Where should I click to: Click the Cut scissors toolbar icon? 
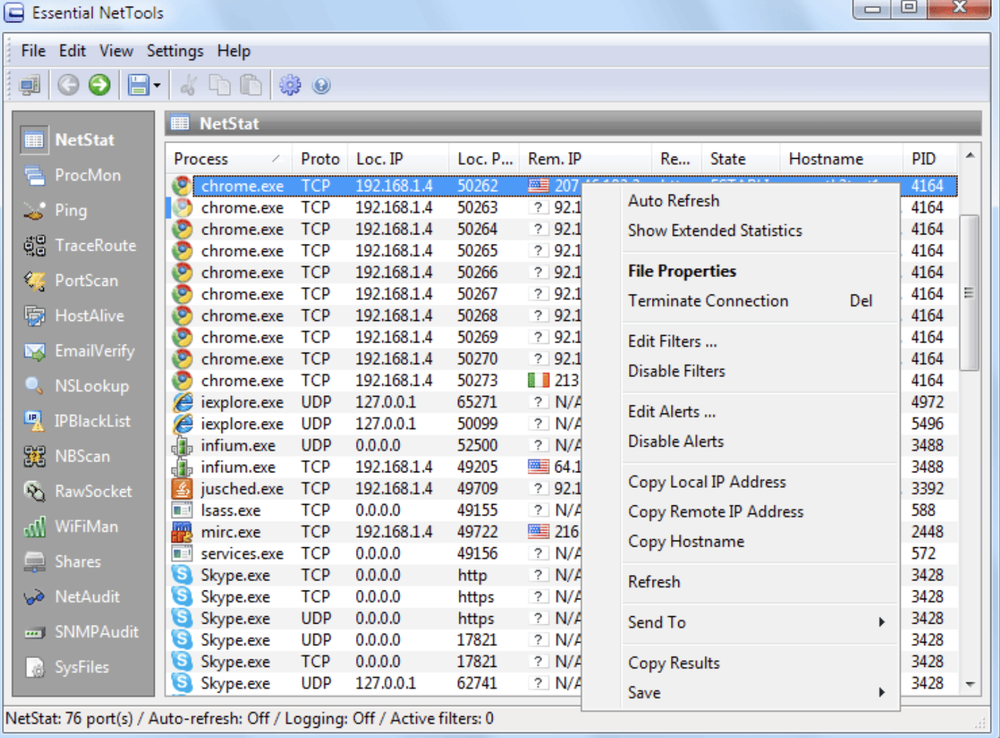[x=188, y=85]
